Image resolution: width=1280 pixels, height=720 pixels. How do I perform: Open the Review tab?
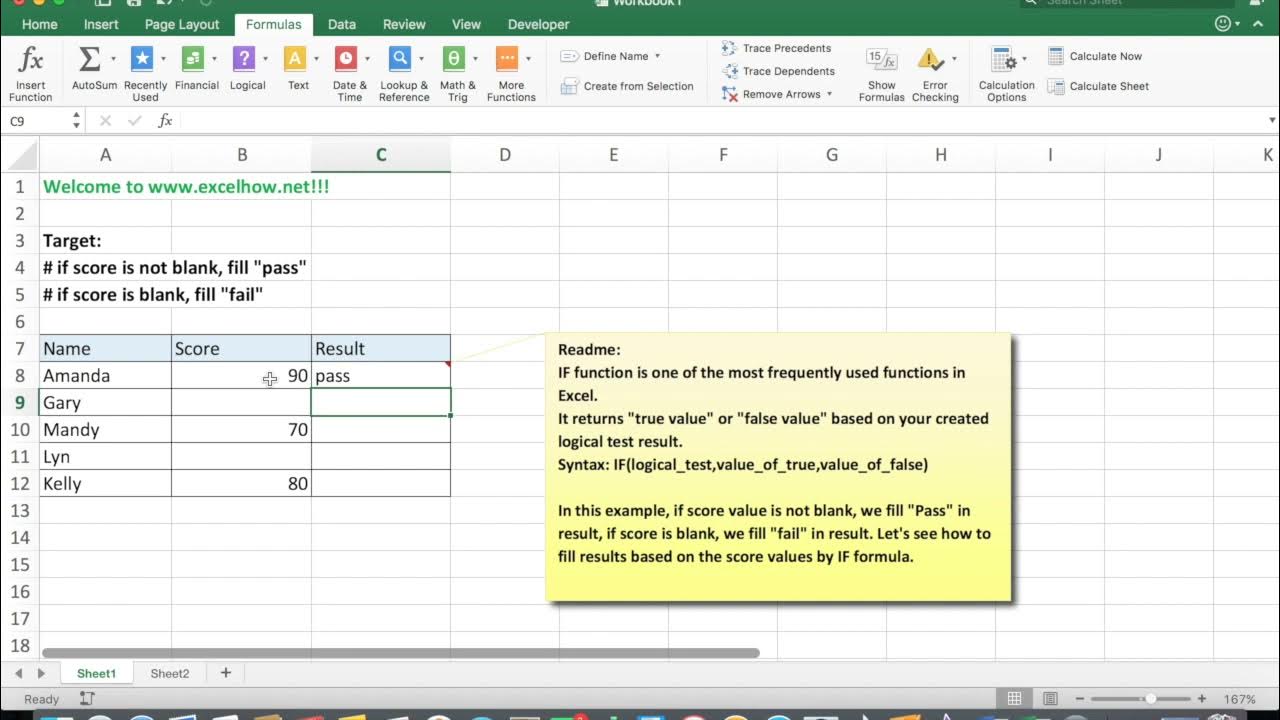(x=404, y=24)
